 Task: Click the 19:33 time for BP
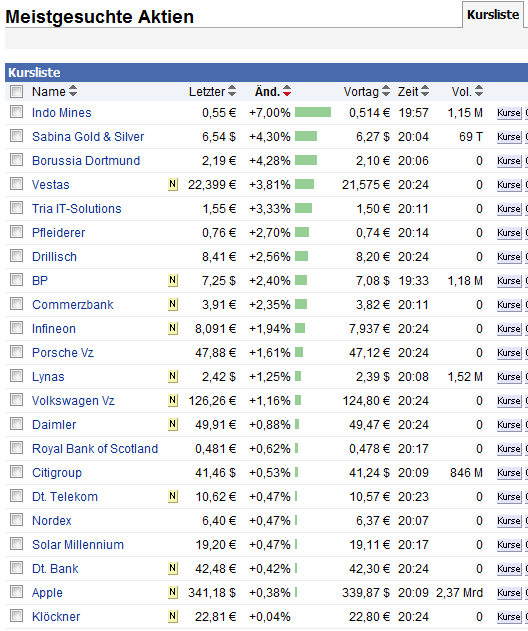(x=413, y=280)
